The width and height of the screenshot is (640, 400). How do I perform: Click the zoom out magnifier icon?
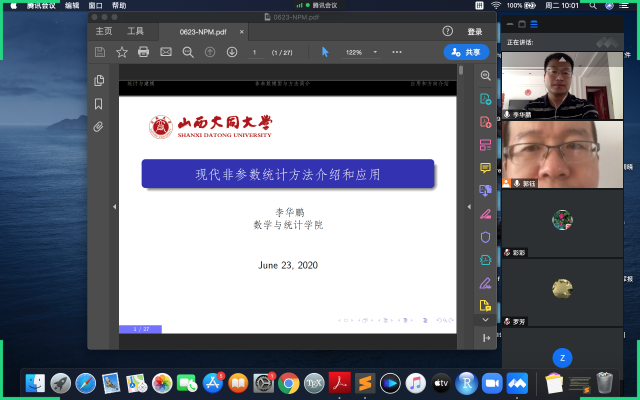[187, 52]
